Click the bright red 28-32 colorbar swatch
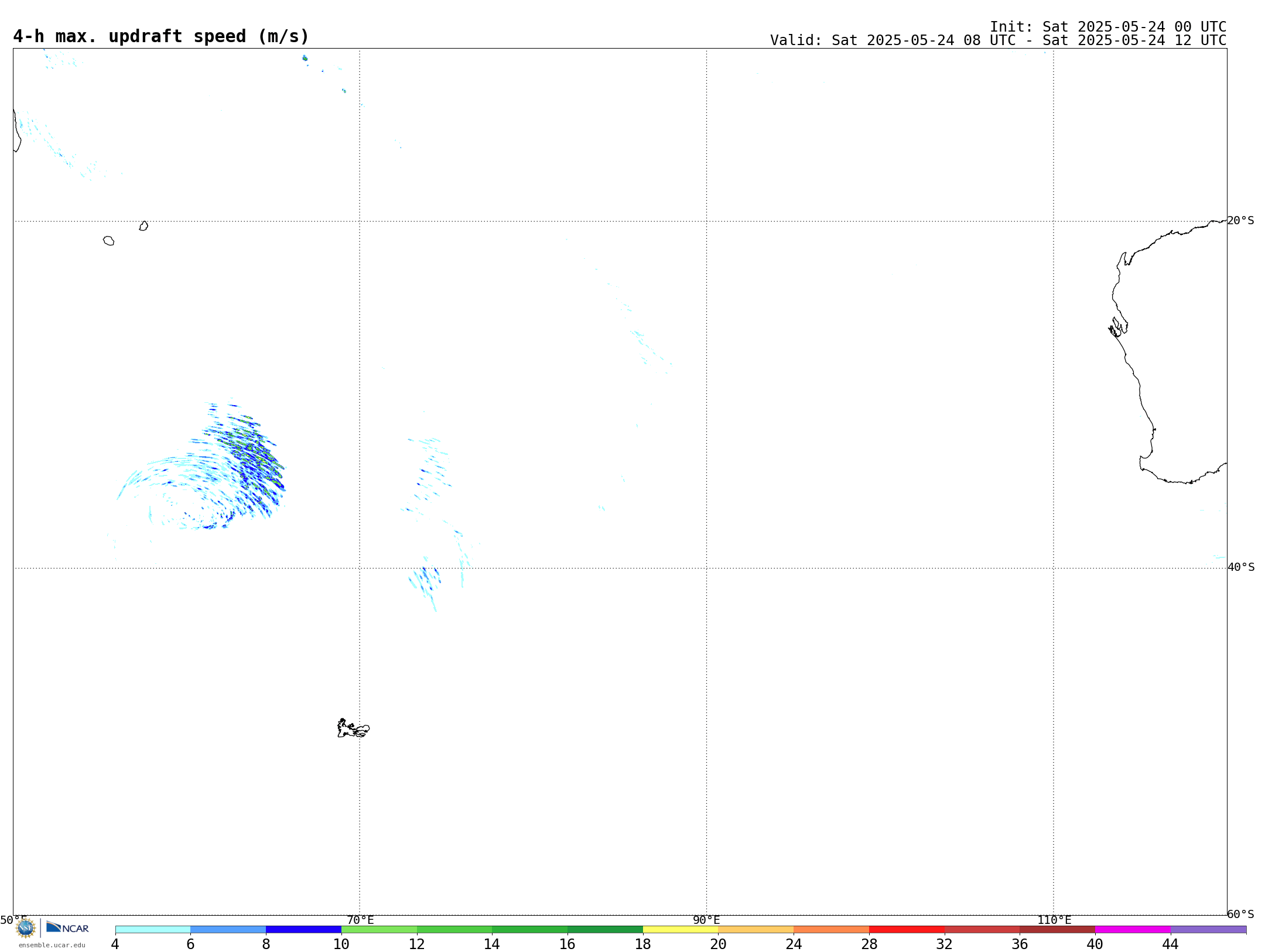Image resolution: width=1265 pixels, height=952 pixels. 907,930
